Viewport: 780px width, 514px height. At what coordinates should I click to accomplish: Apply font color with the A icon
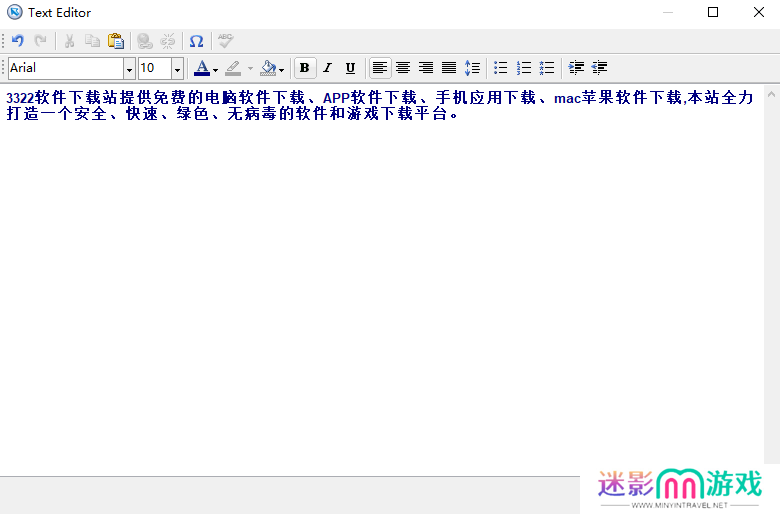click(x=201, y=68)
